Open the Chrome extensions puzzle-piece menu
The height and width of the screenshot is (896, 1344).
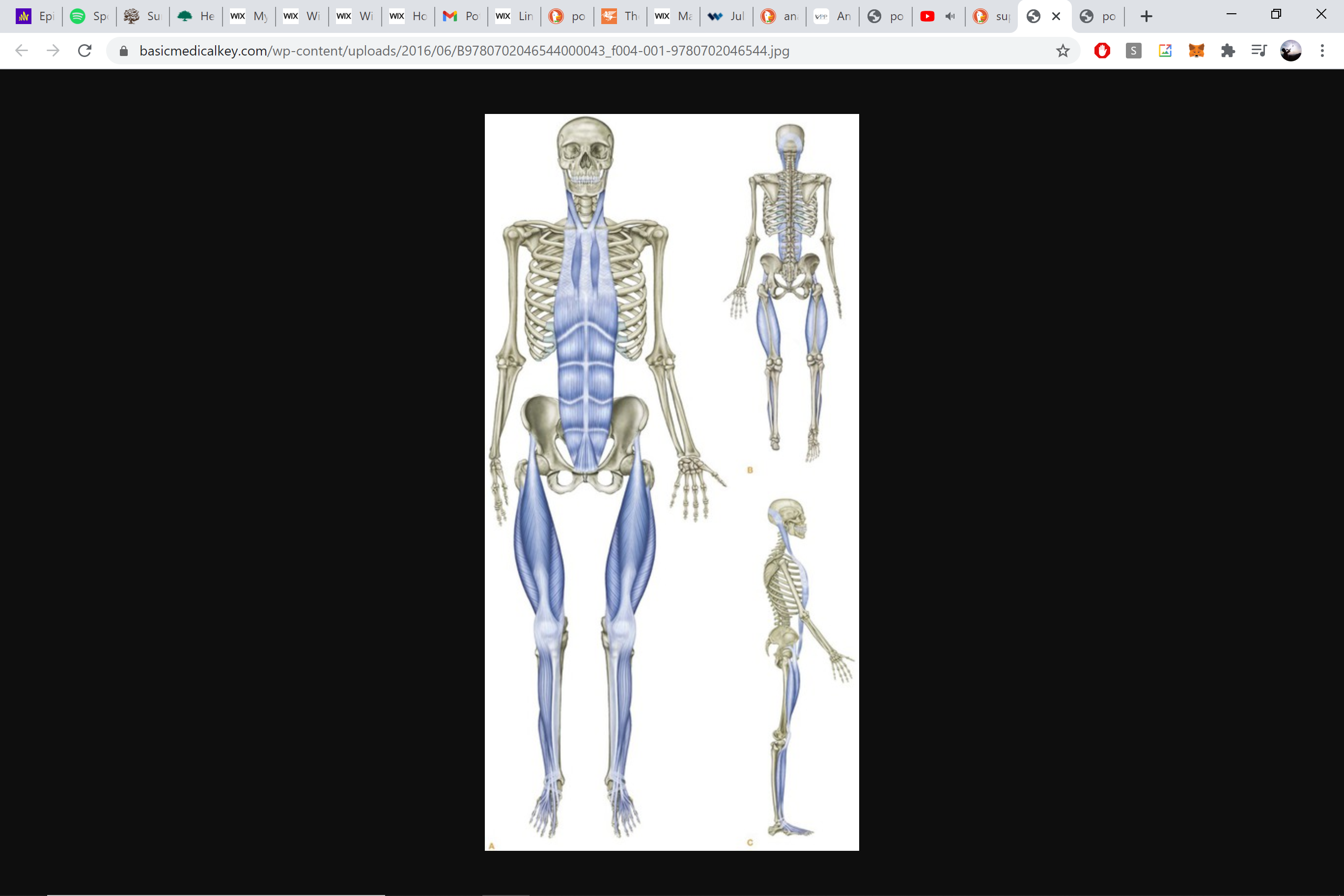1228,50
